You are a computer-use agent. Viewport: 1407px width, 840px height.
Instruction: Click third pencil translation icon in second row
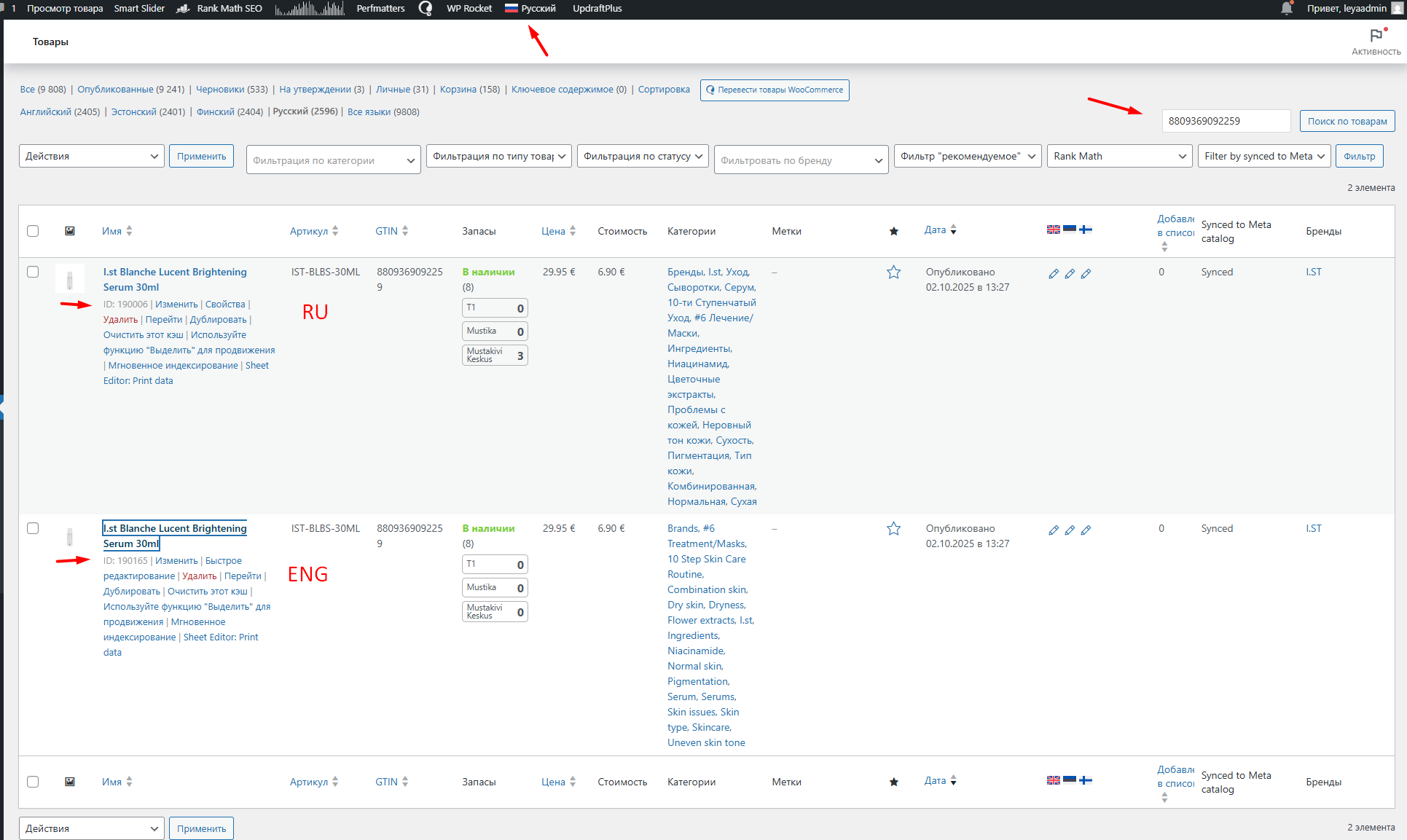(x=1086, y=530)
